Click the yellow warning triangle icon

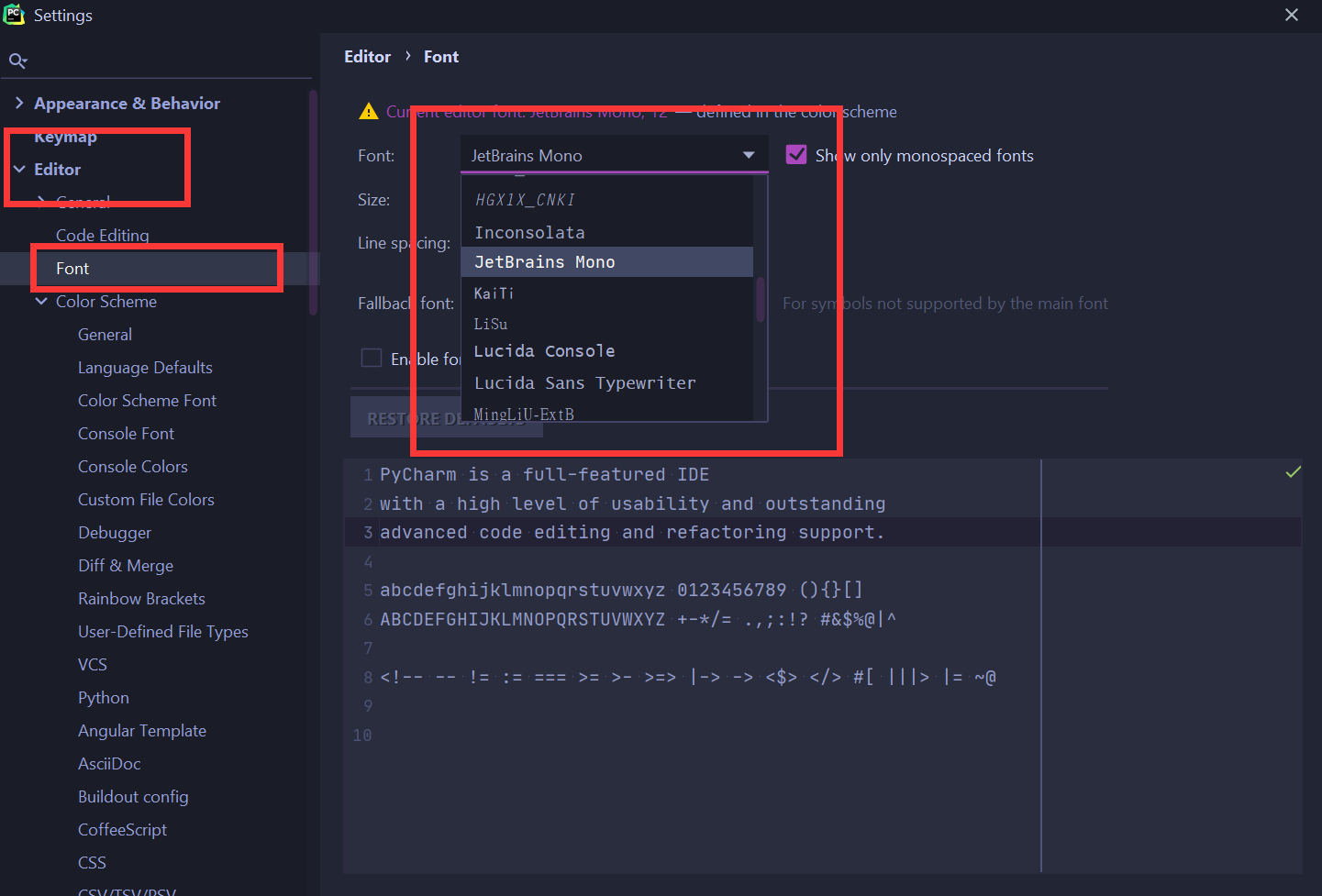tap(369, 111)
